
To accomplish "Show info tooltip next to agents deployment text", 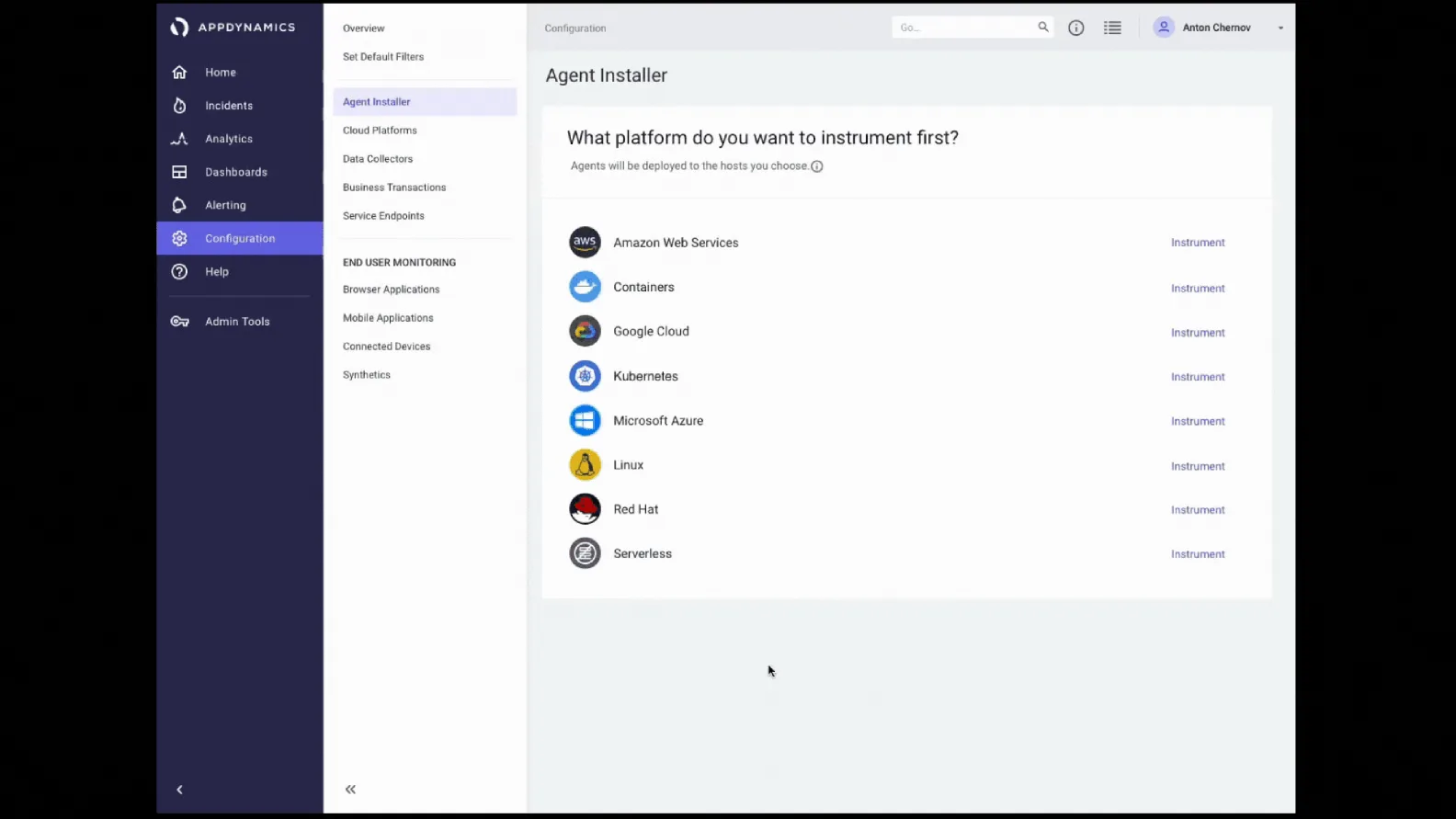I will [x=817, y=166].
